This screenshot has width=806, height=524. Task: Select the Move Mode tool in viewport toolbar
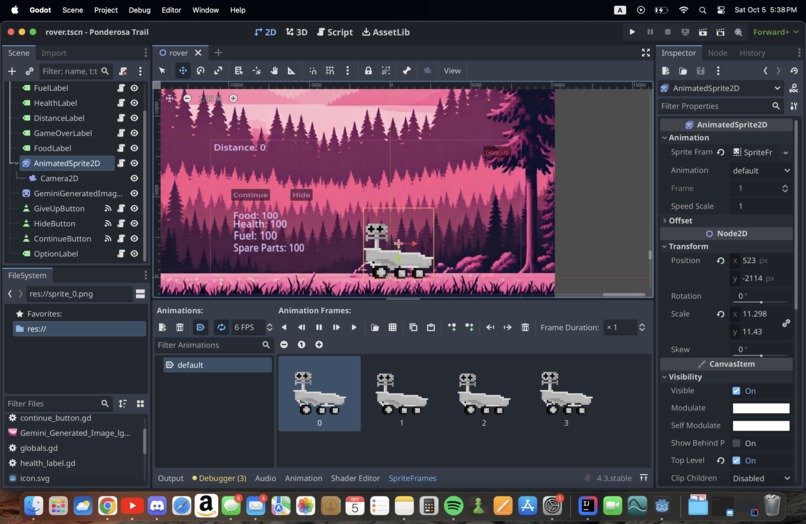pyautogui.click(x=183, y=71)
